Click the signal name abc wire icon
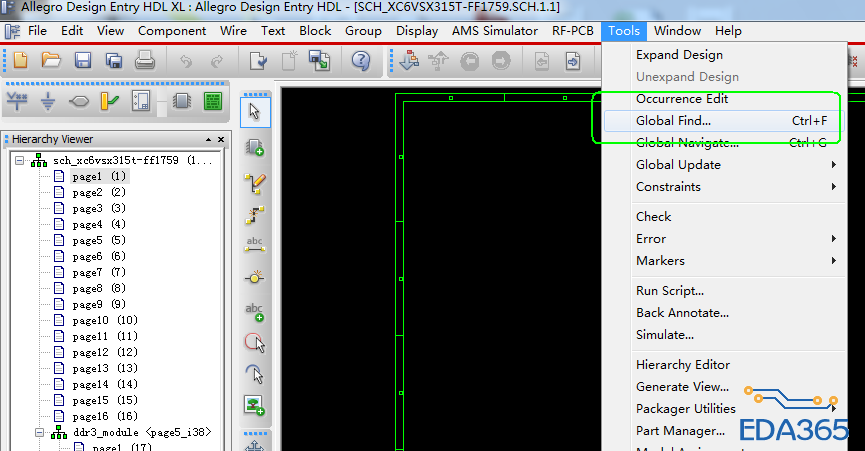This screenshot has height=451, width=865. (x=254, y=245)
